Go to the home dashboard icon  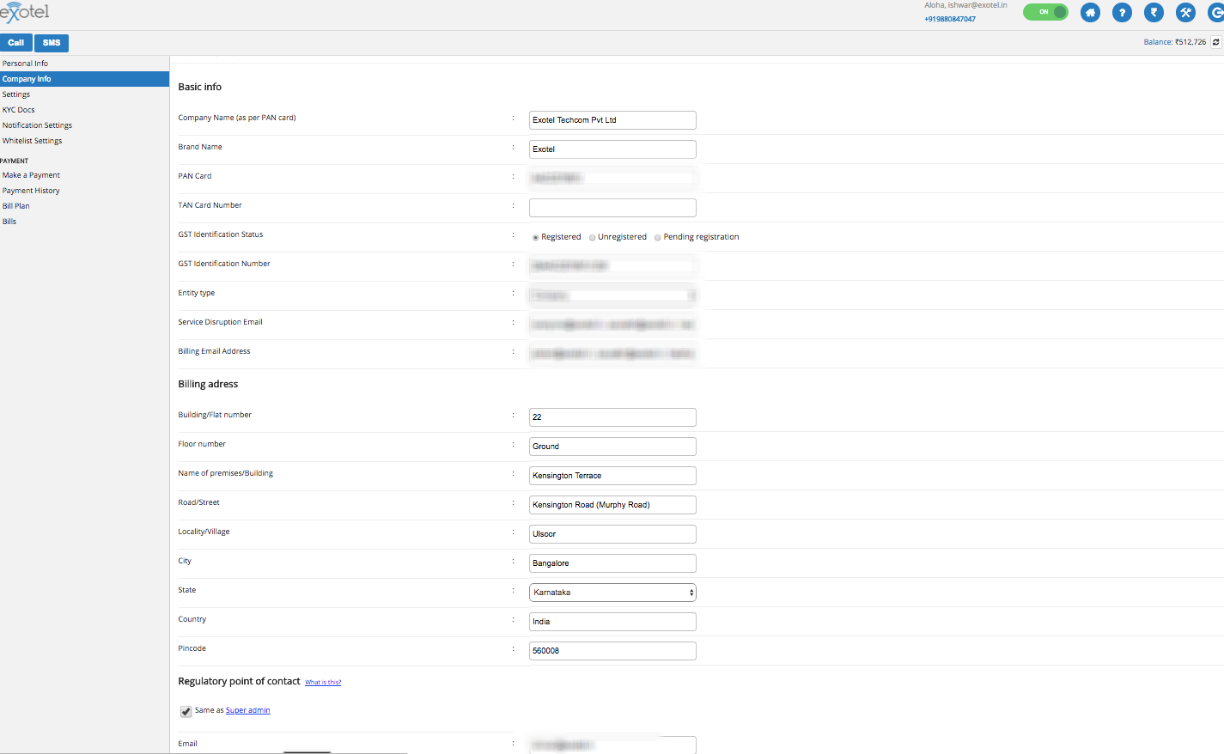coord(1090,13)
